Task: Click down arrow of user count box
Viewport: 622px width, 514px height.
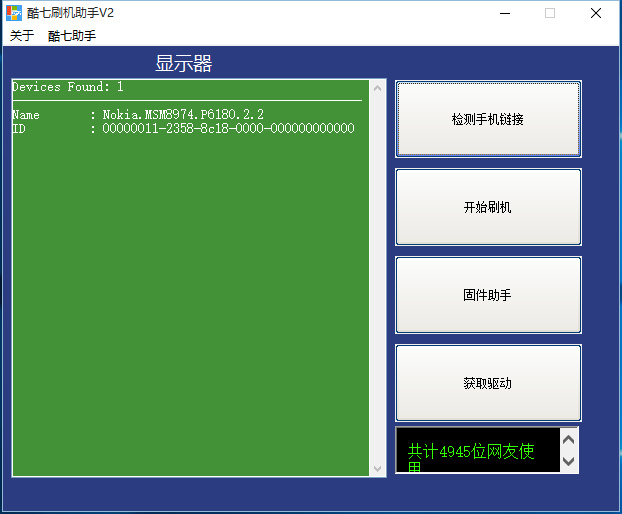Action: click(x=569, y=461)
